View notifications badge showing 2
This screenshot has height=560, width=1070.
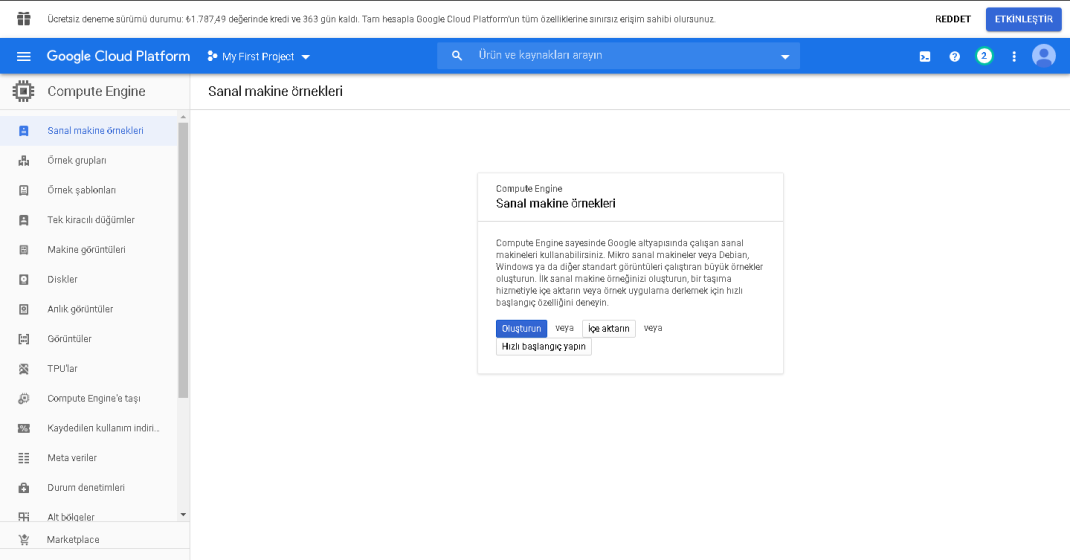[x=984, y=56]
